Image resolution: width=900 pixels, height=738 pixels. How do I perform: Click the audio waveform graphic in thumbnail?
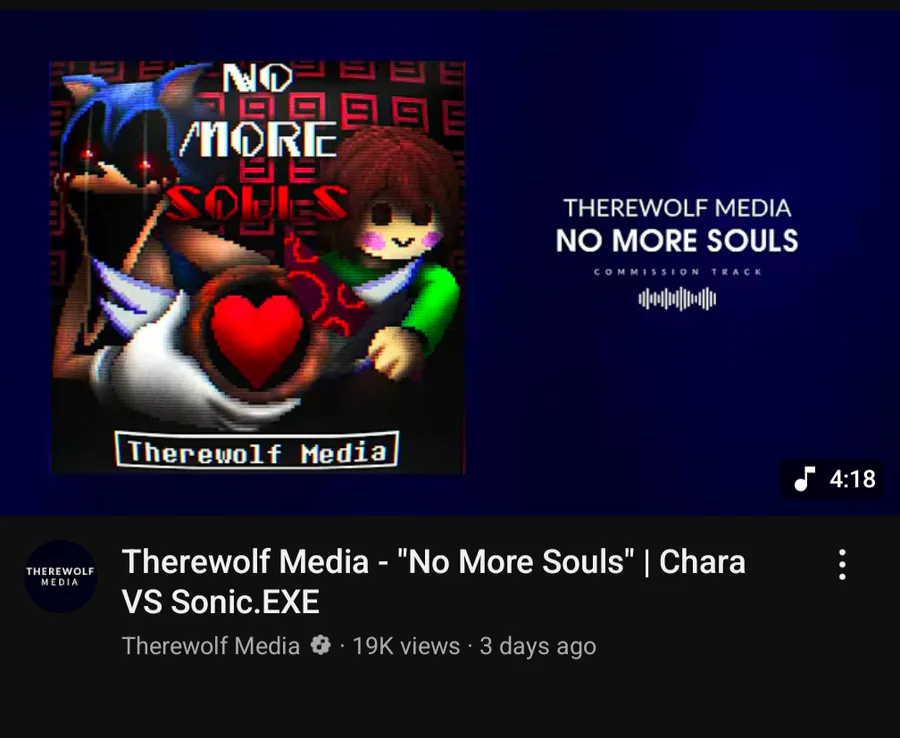[677, 299]
